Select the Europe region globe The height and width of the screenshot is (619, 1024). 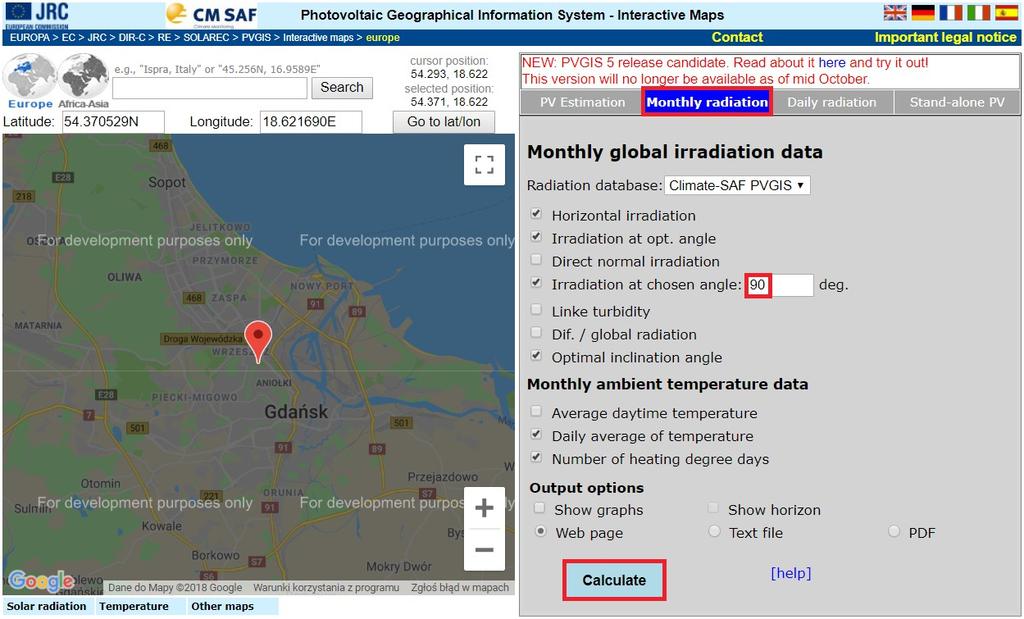point(29,81)
